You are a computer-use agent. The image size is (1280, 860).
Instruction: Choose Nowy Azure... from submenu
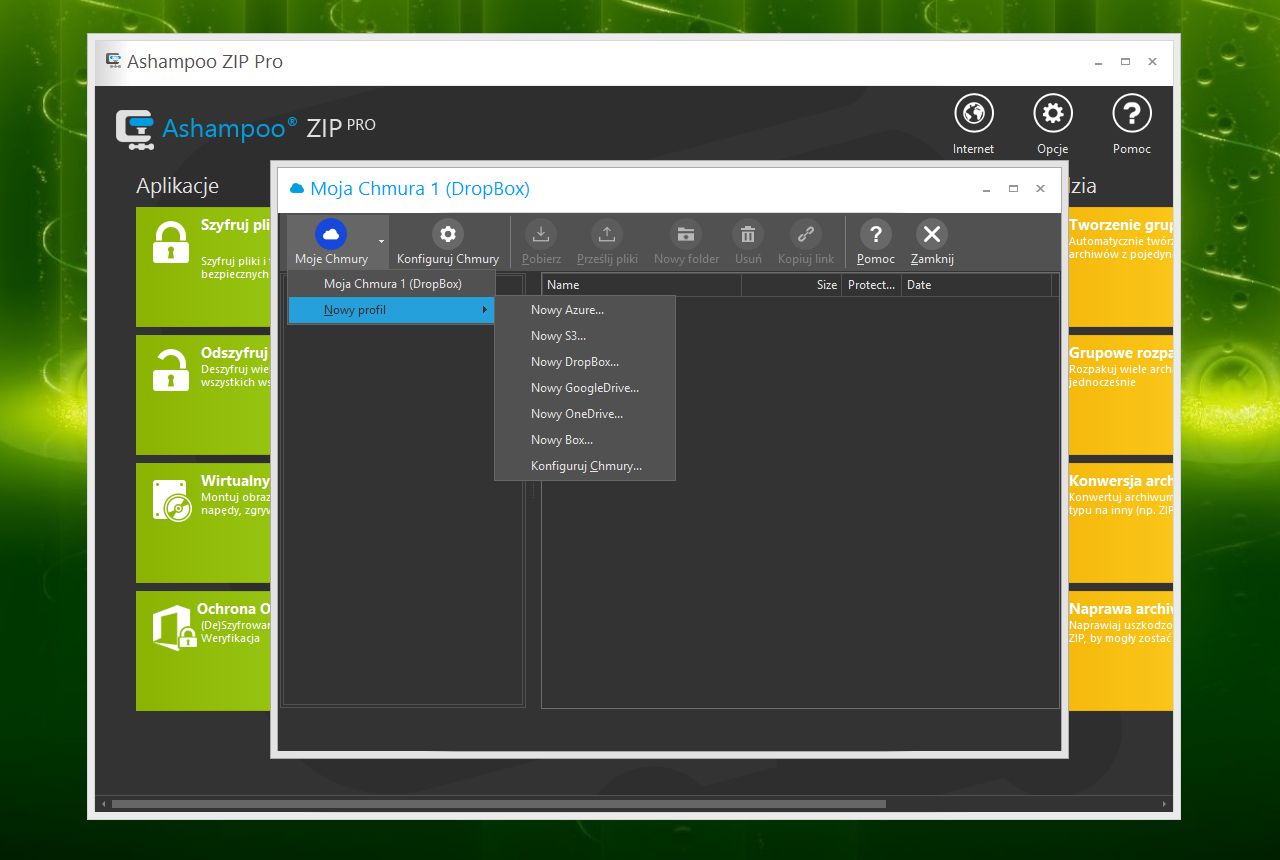point(585,310)
